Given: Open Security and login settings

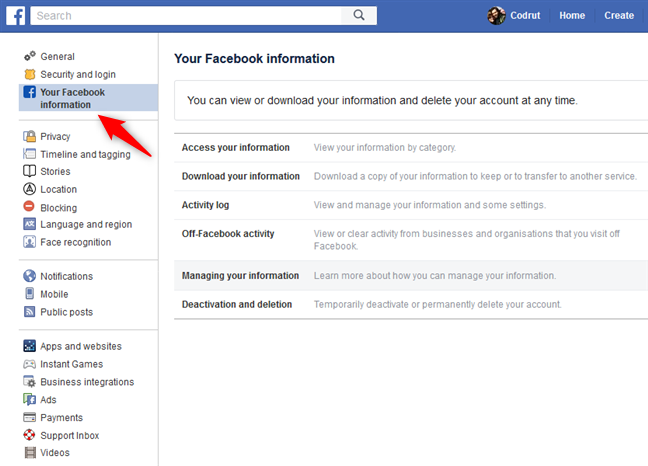Looking at the screenshot, I should click(78, 74).
